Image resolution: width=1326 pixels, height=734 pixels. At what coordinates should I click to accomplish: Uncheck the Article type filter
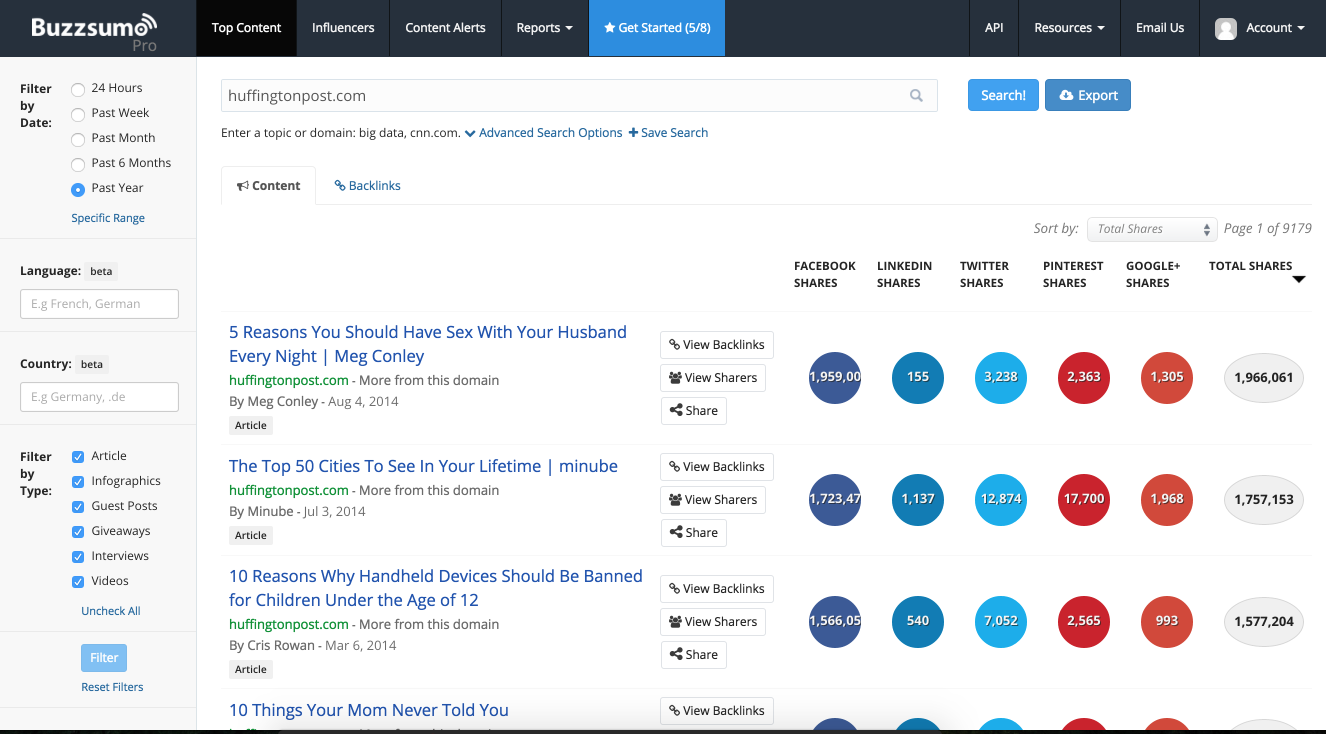pyautogui.click(x=78, y=457)
